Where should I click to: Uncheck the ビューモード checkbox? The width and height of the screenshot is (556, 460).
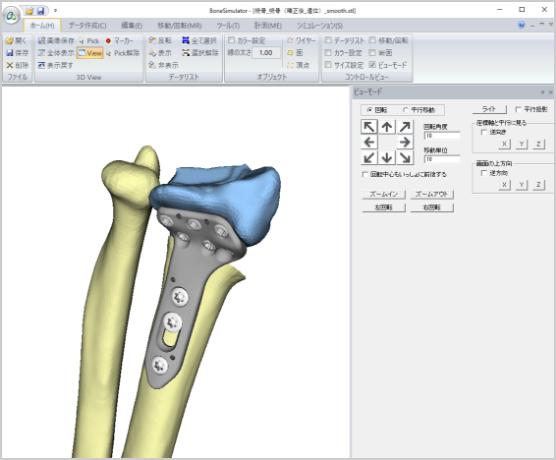[x=372, y=65]
